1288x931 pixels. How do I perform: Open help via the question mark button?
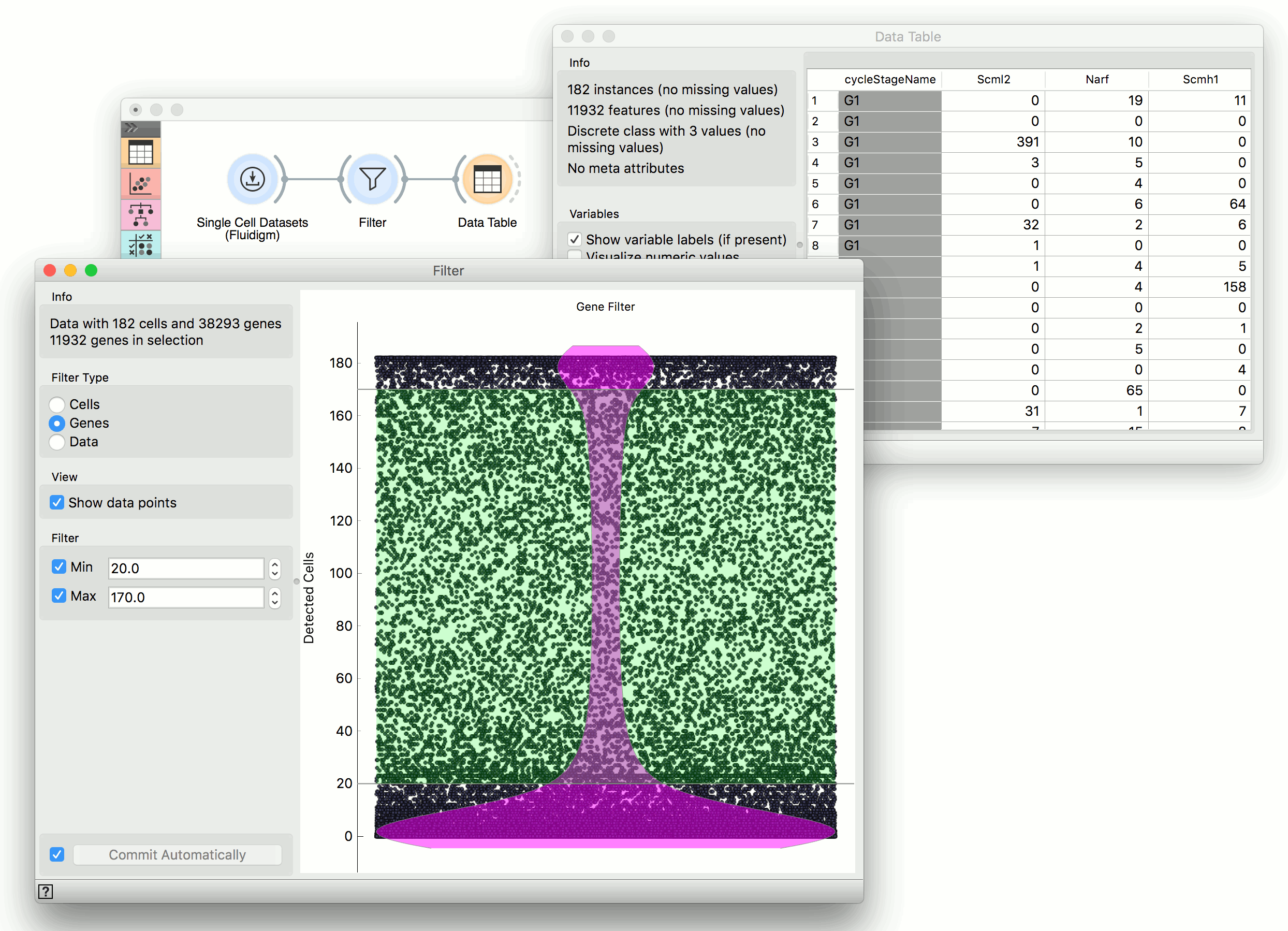click(x=46, y=892)
